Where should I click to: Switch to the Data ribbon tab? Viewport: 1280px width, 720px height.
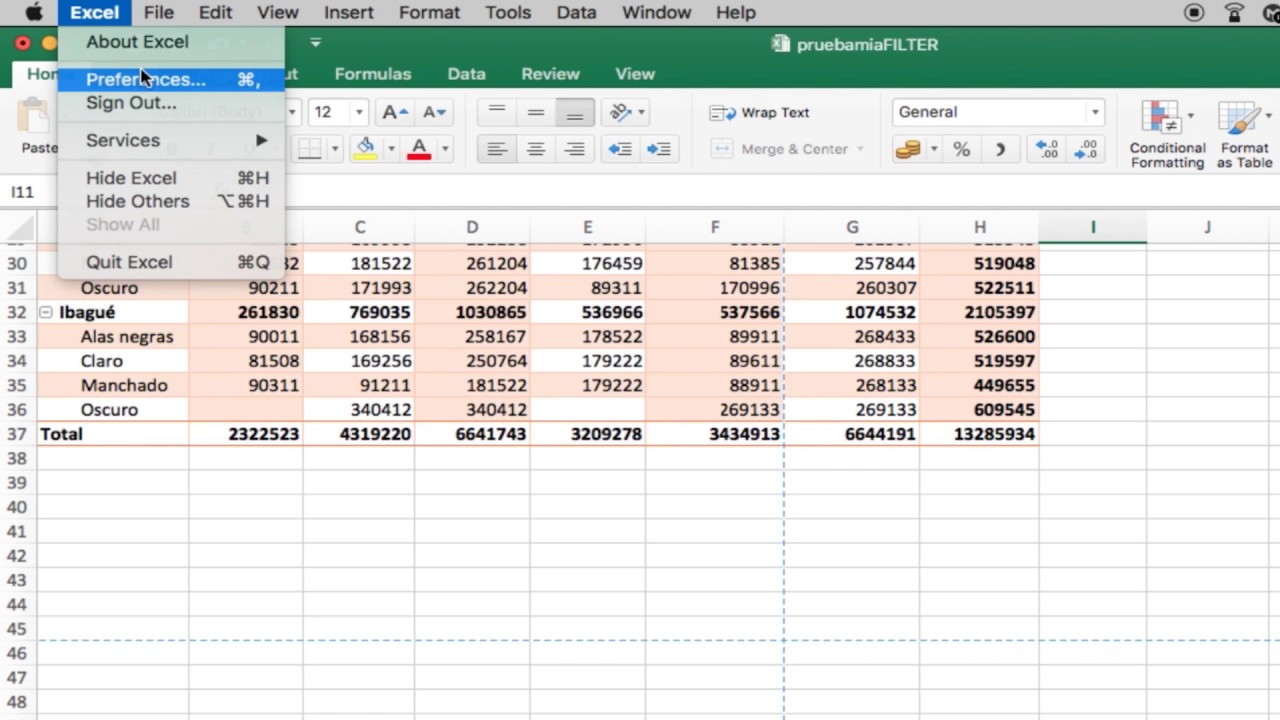coord(466,74)
